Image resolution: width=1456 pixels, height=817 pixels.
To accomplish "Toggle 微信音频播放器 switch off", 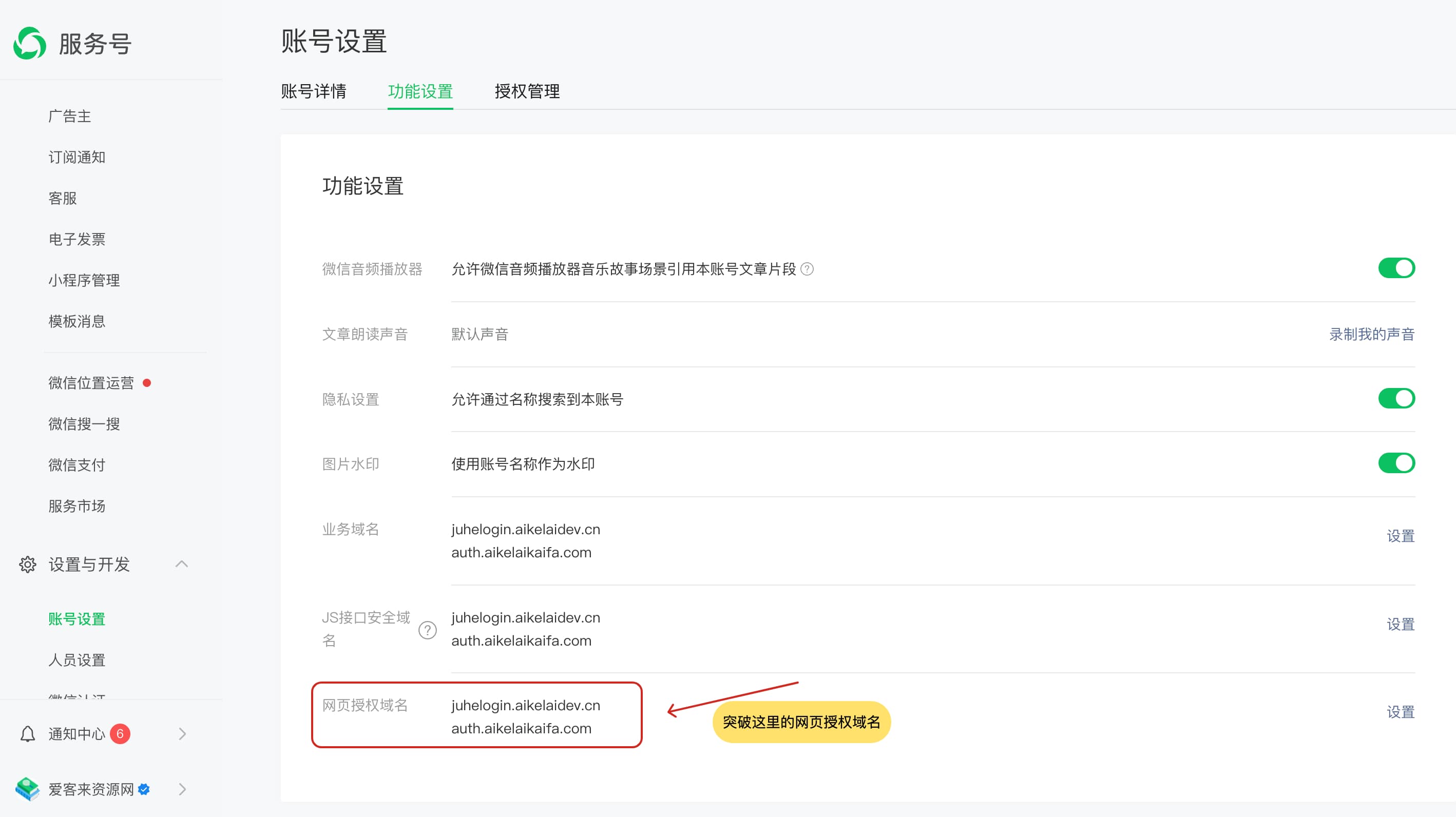I will (x=1396, y=268).
